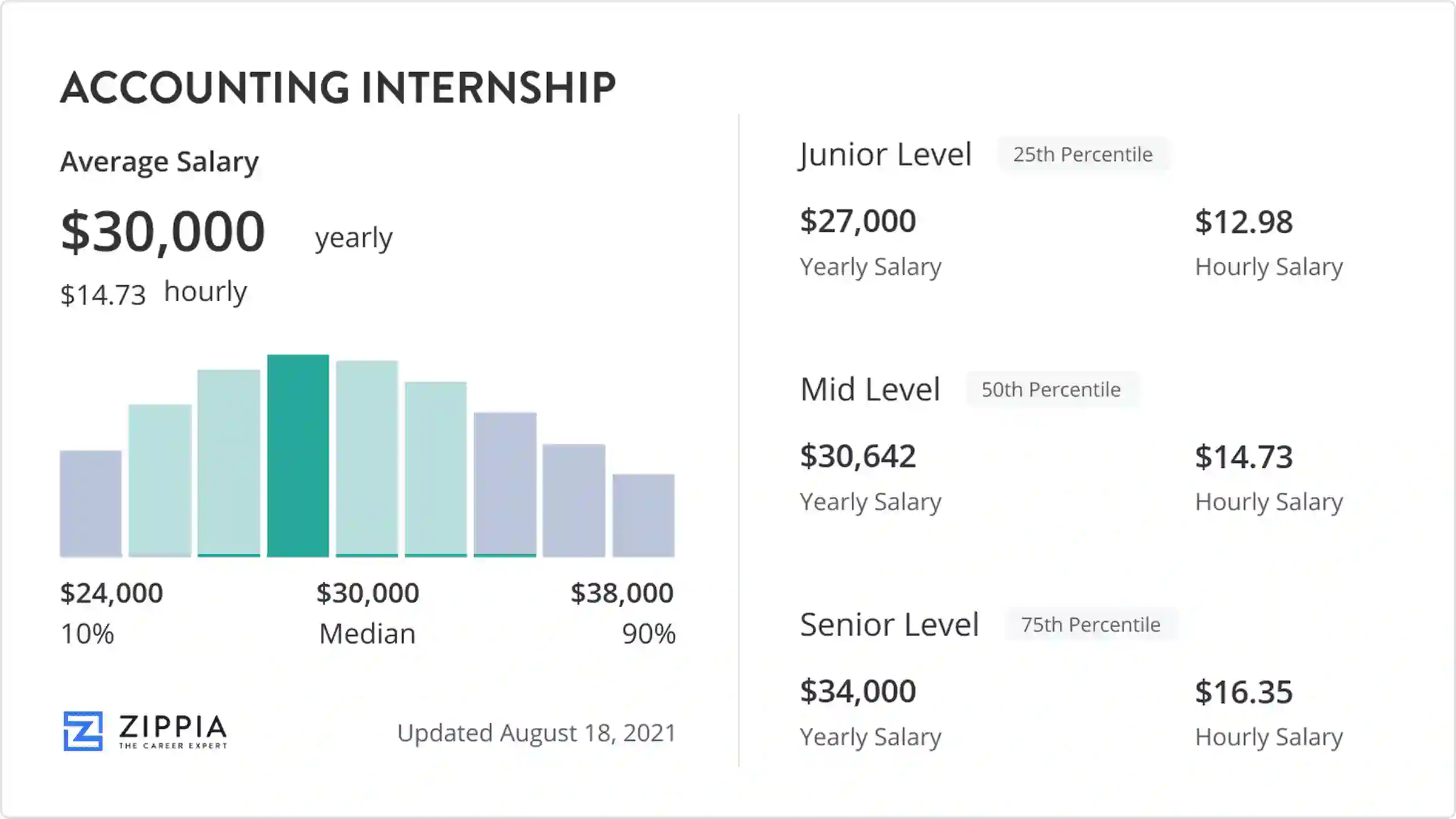
Task: Click the $27,000 yearly salary value
Action: click(x=858, y=221)
